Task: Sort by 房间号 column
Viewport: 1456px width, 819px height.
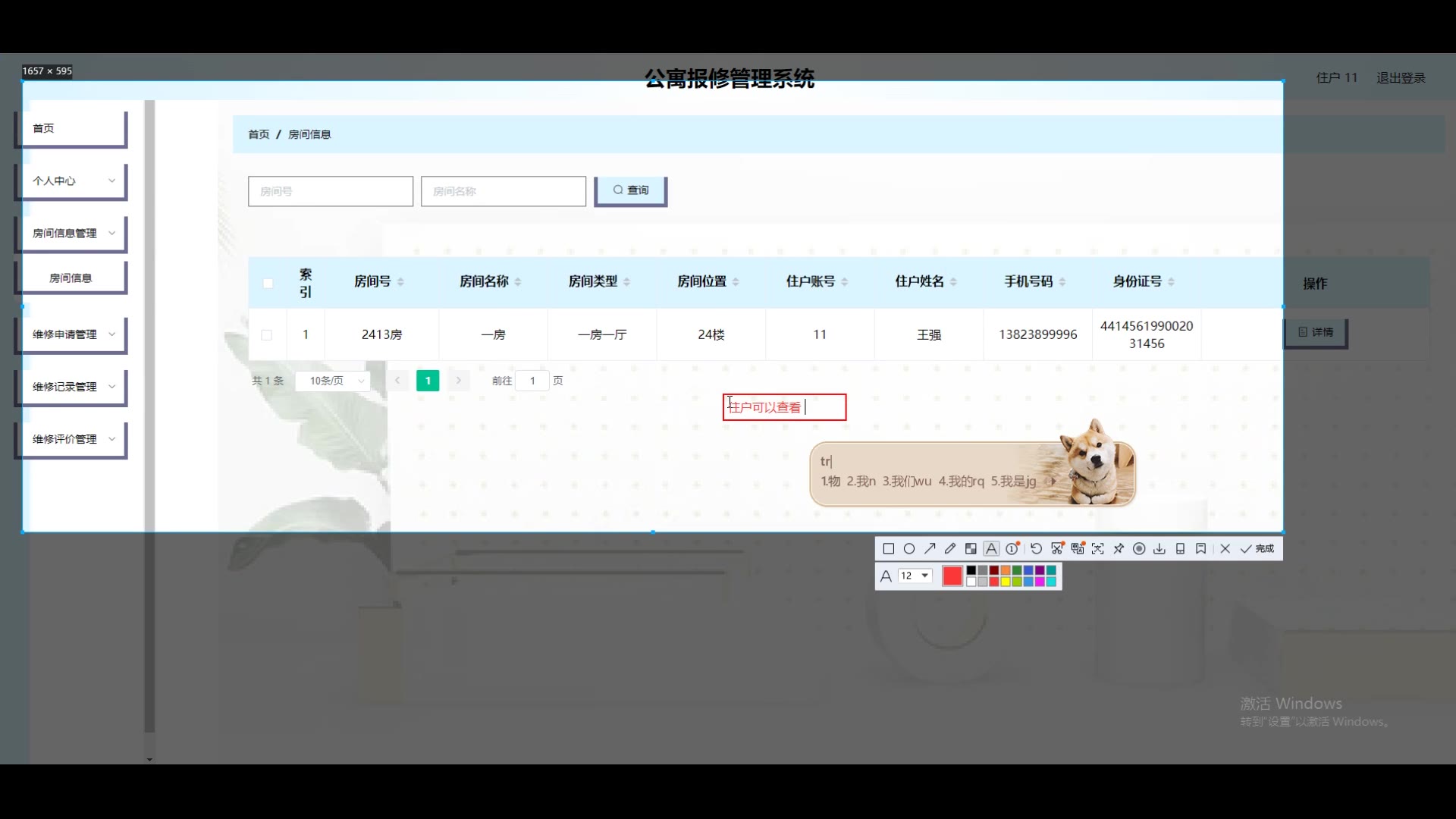Action: [x=400, y=282]
